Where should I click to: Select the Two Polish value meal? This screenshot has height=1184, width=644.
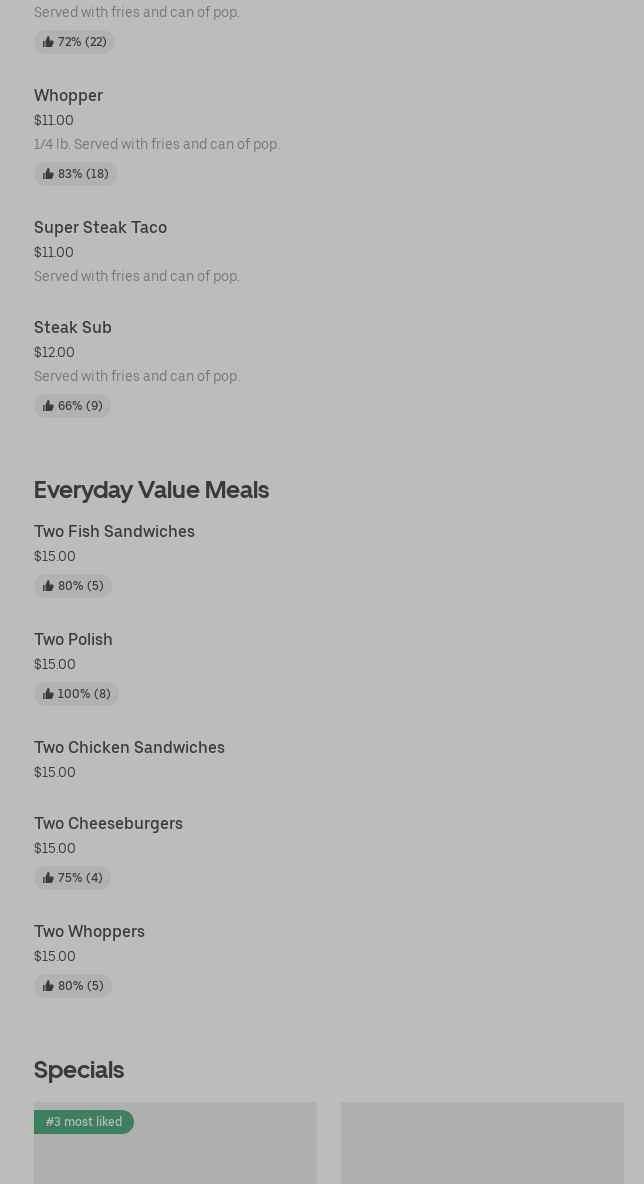click(x=73, y=640)
